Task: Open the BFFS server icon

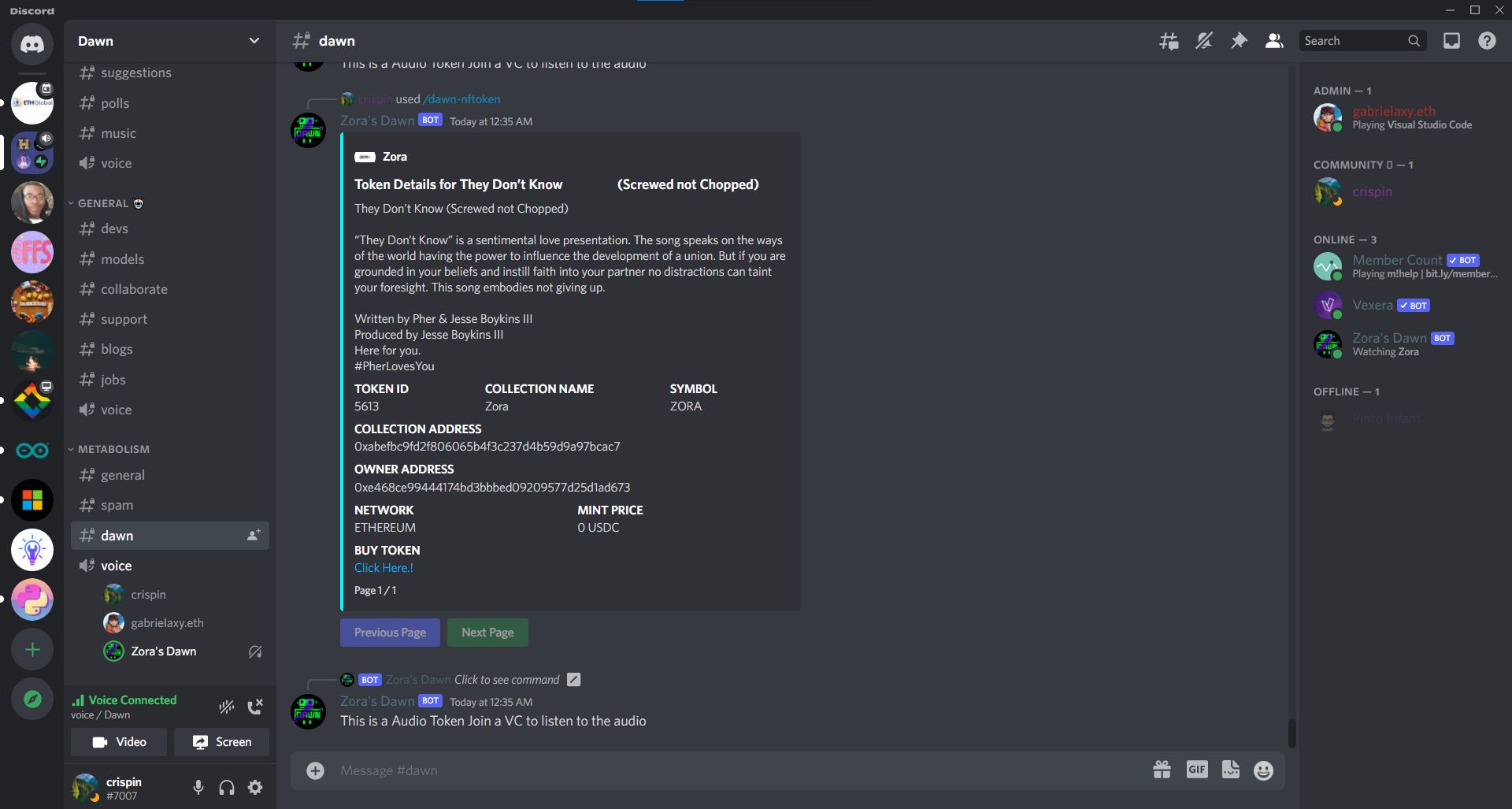Action: point(32,252)
